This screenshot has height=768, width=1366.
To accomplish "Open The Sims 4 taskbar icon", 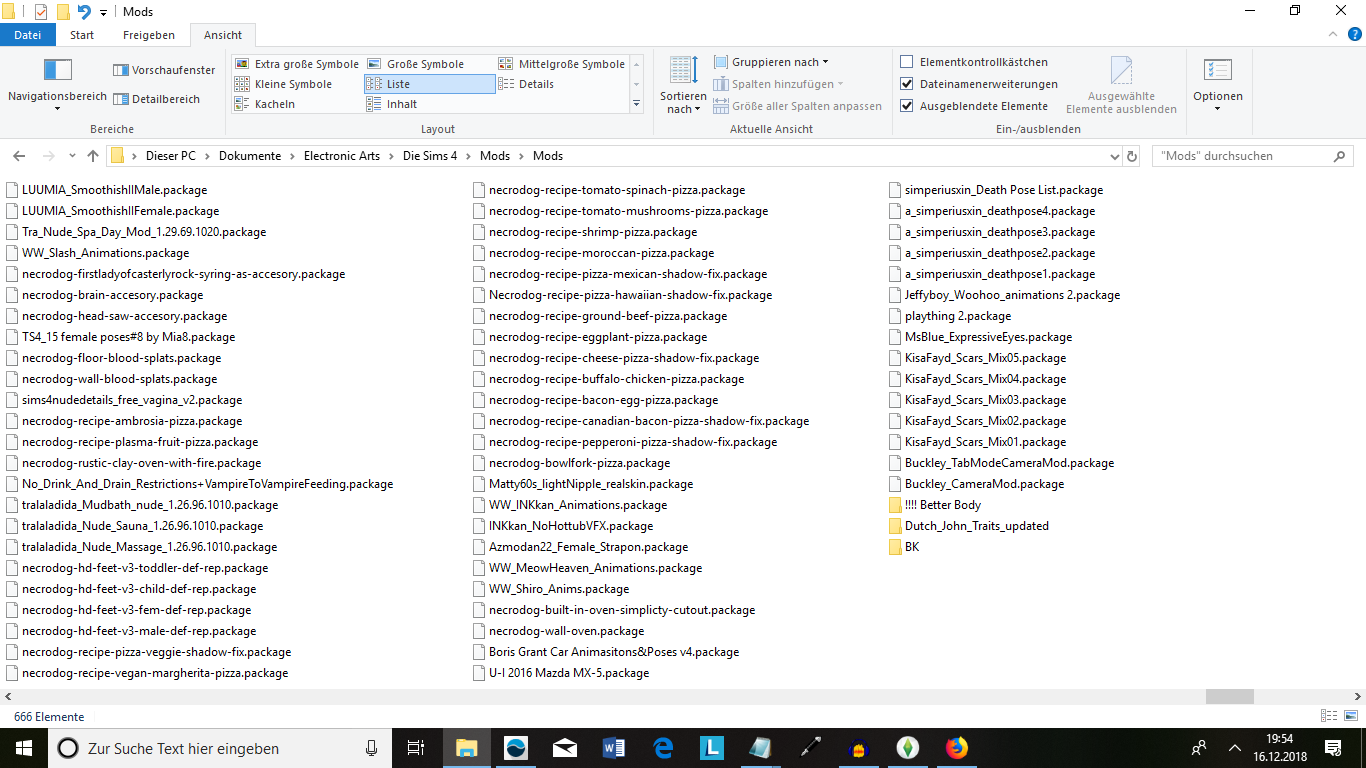I will [x=908, y=748].
